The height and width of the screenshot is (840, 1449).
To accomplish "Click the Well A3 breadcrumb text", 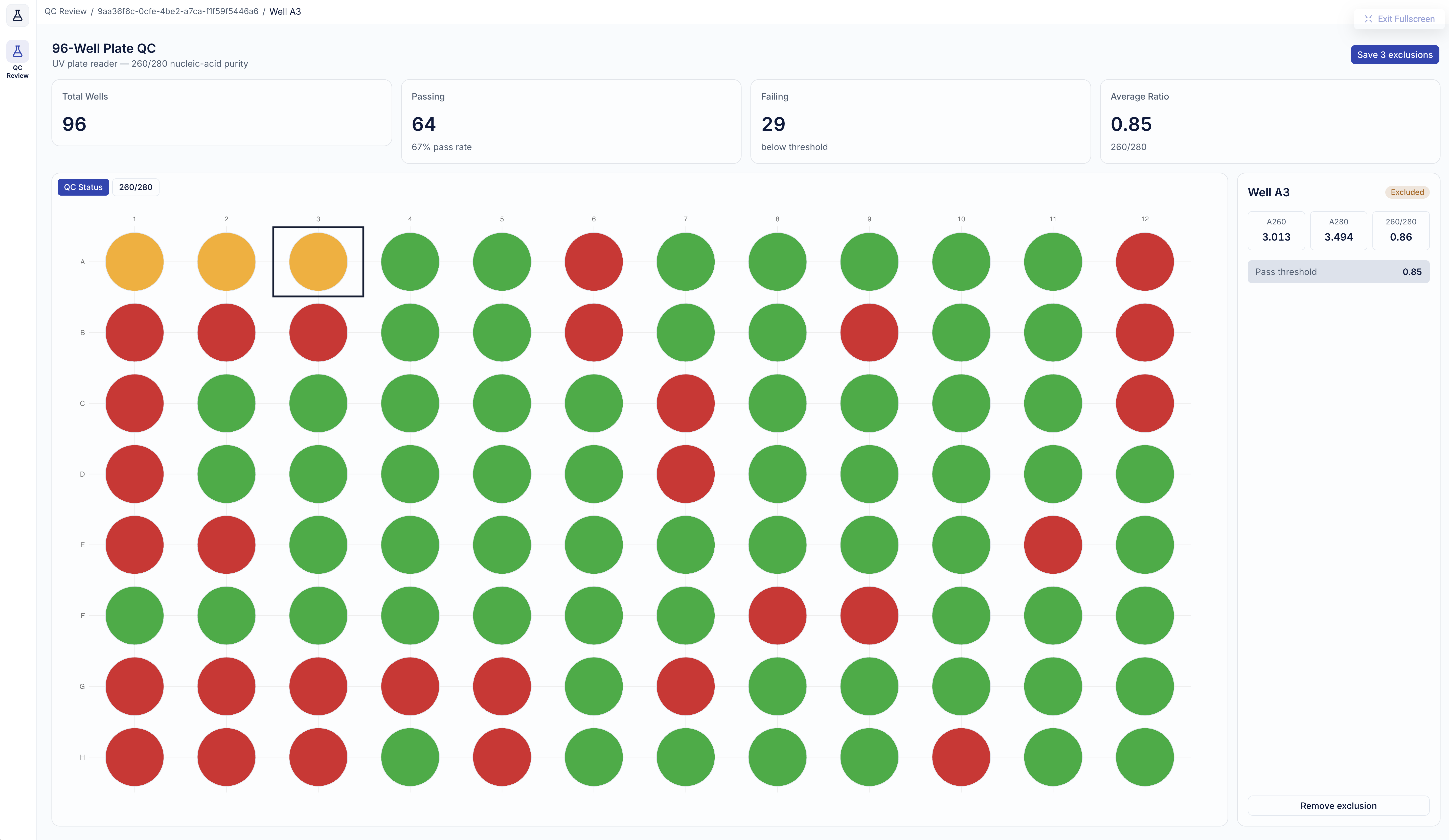I will [285, 12].
